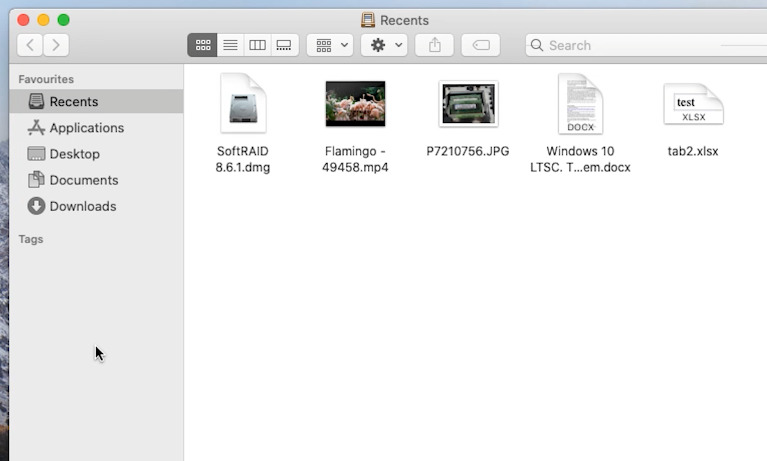
Task: Click the Favourites section header
Action: (x=46, y=79)
